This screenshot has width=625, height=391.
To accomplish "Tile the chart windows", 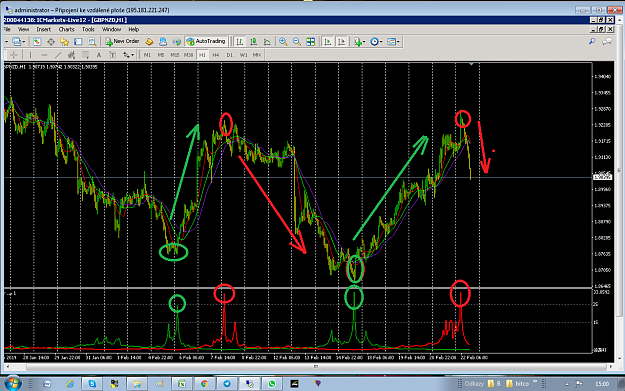I will [311, 41].
